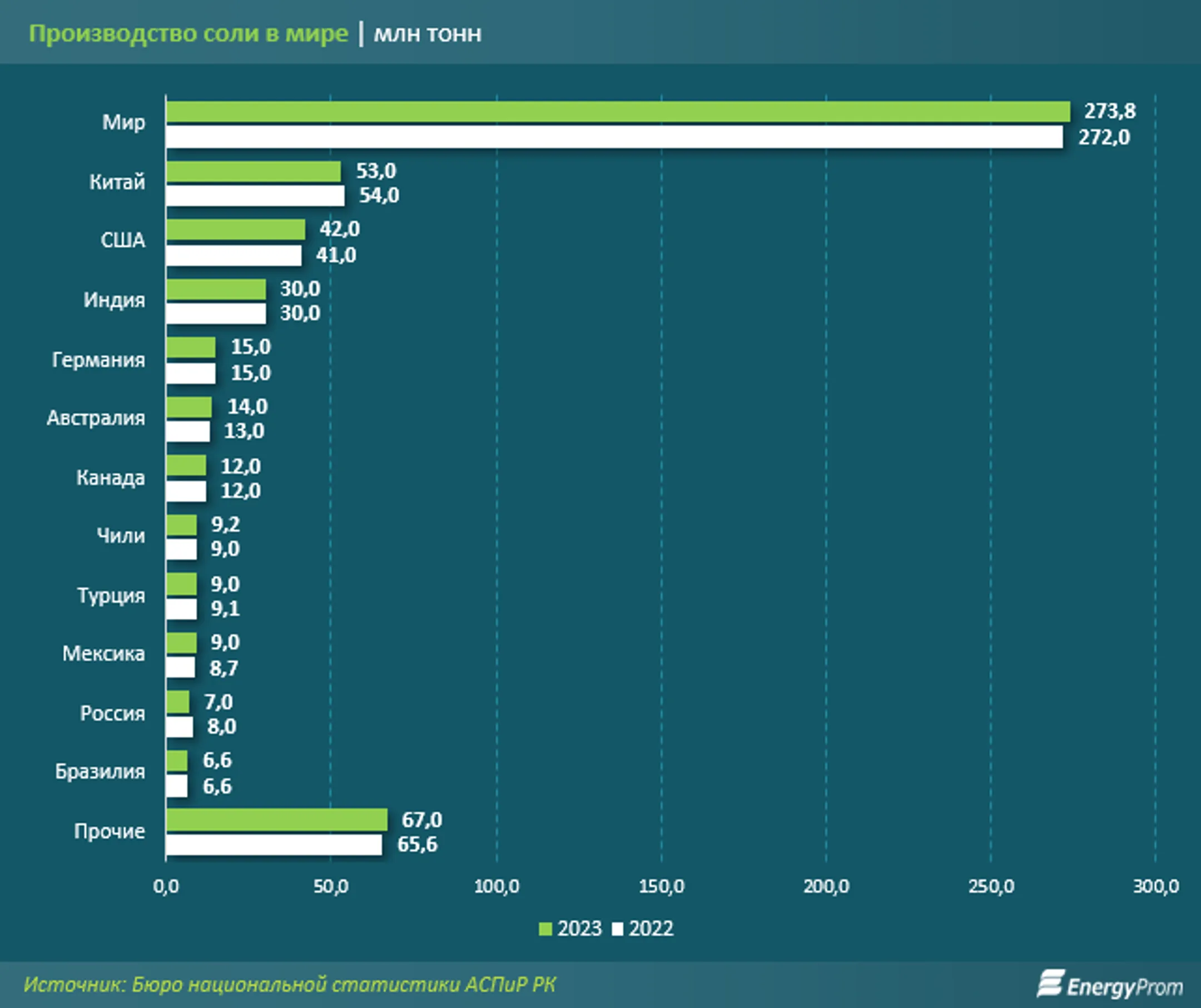Click the '8,0' value for Россия

pos(222,726)
